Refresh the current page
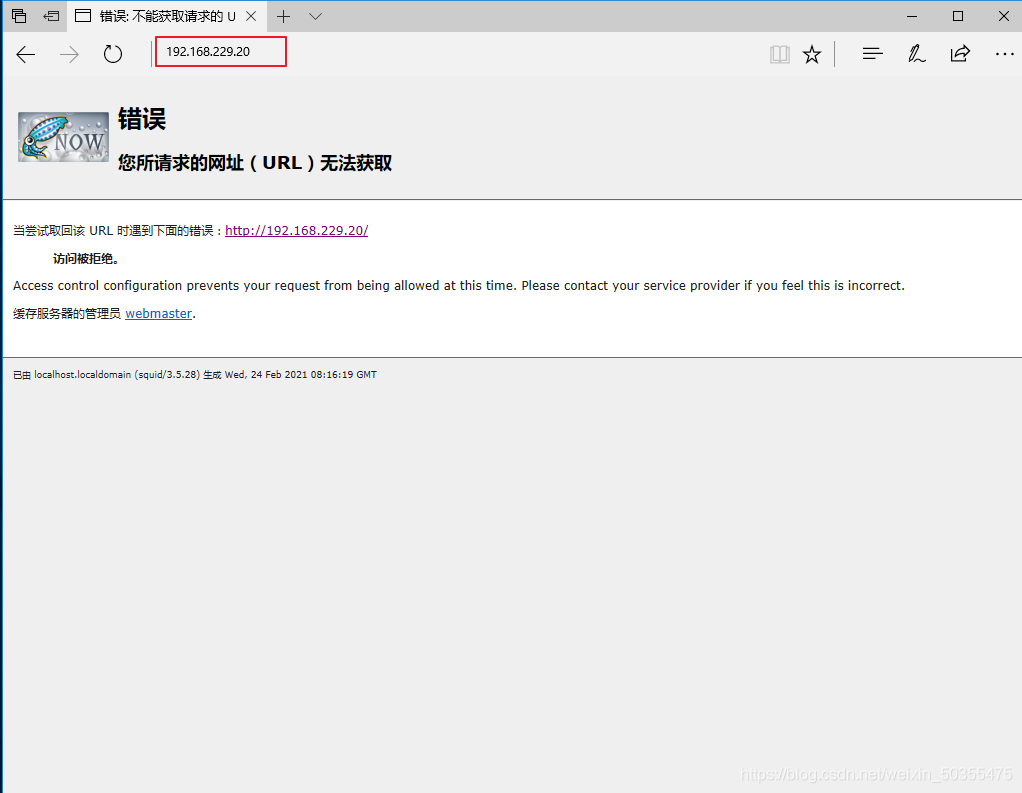The width and height of the screenshot is (1022, 793). pyautogui.click(x=113, y=54)
